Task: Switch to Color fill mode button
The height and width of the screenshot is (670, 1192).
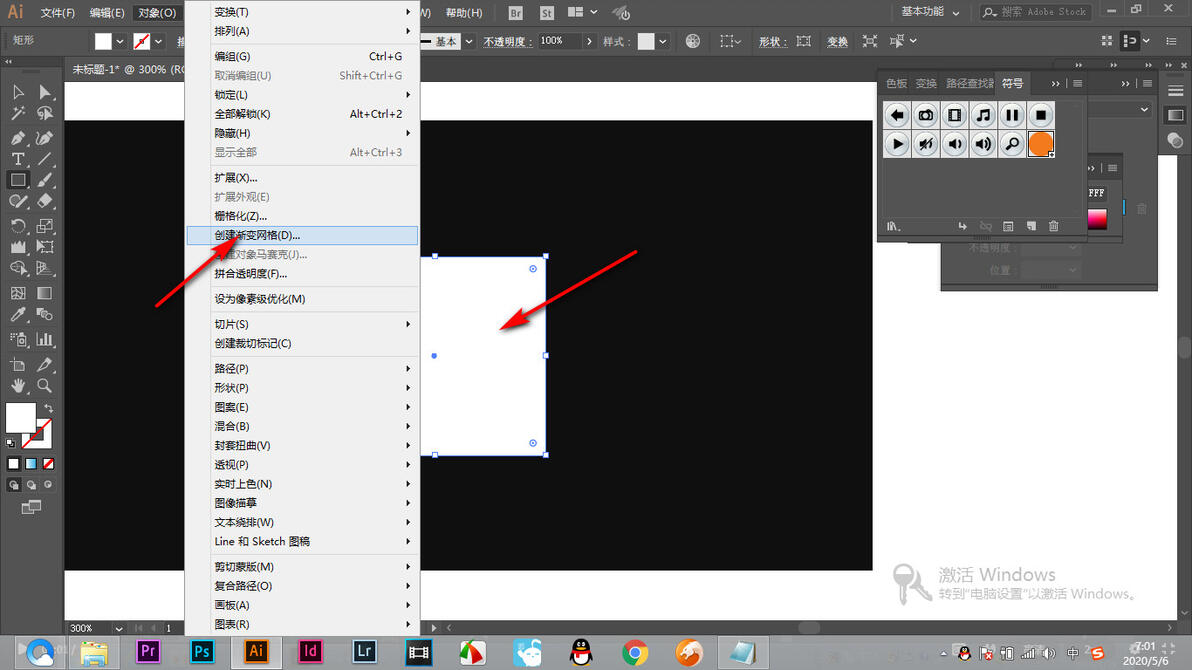Action: 14,464
